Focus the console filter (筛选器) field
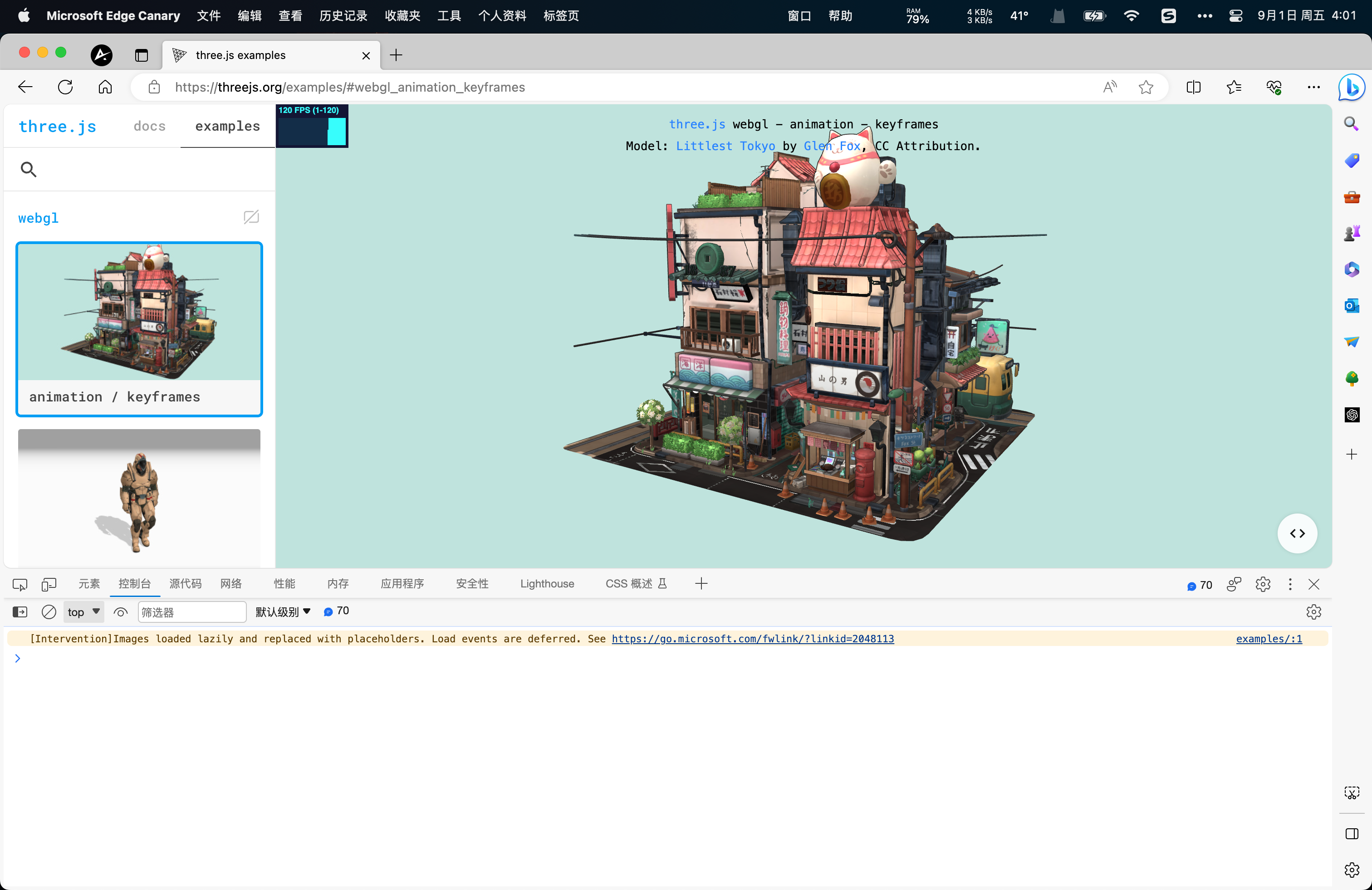Screen dimensions: 1372x890 point(192,612)
